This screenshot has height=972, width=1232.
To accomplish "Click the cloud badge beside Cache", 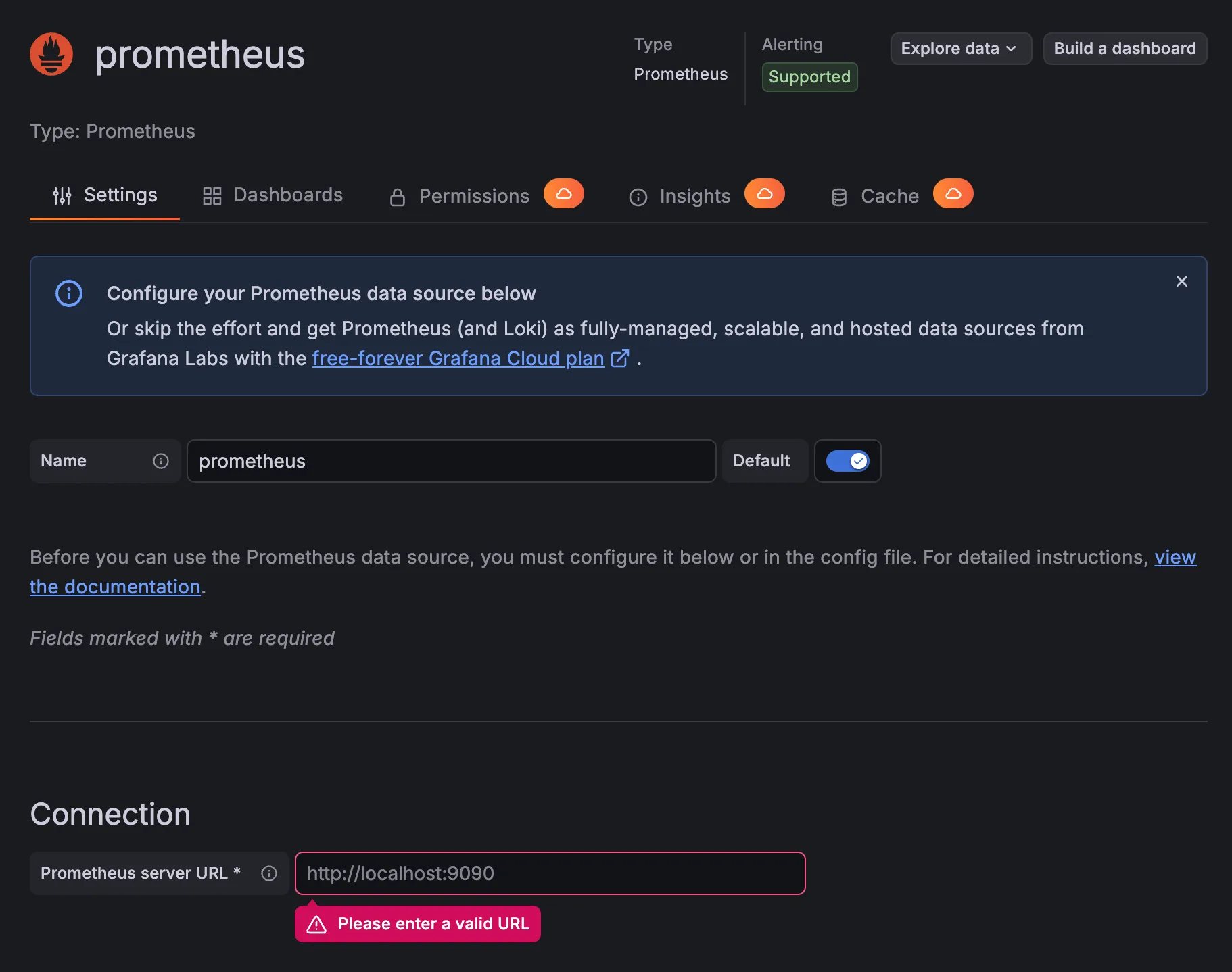I will (x=953, y=194).
